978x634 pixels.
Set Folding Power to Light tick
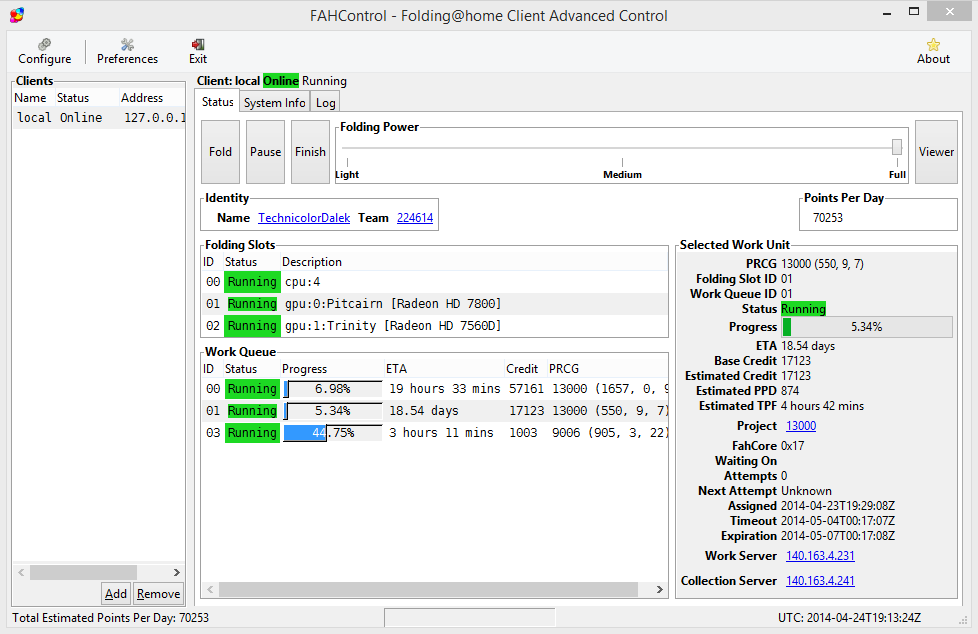click(347, 162)
